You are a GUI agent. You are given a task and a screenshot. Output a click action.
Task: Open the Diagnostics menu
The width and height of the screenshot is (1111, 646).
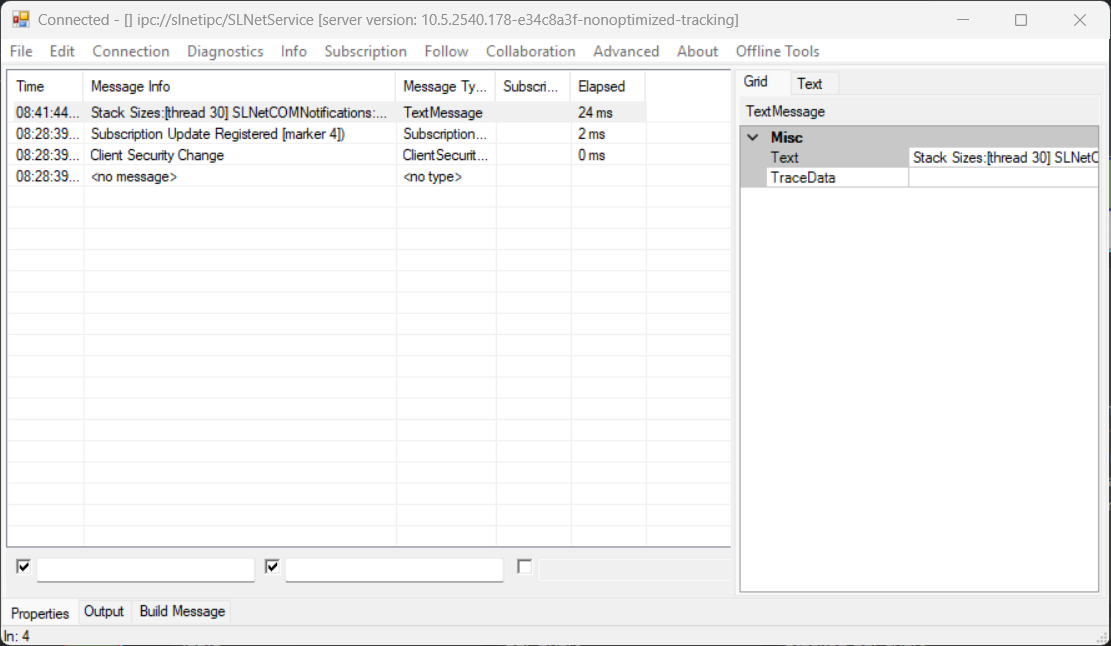225,51
